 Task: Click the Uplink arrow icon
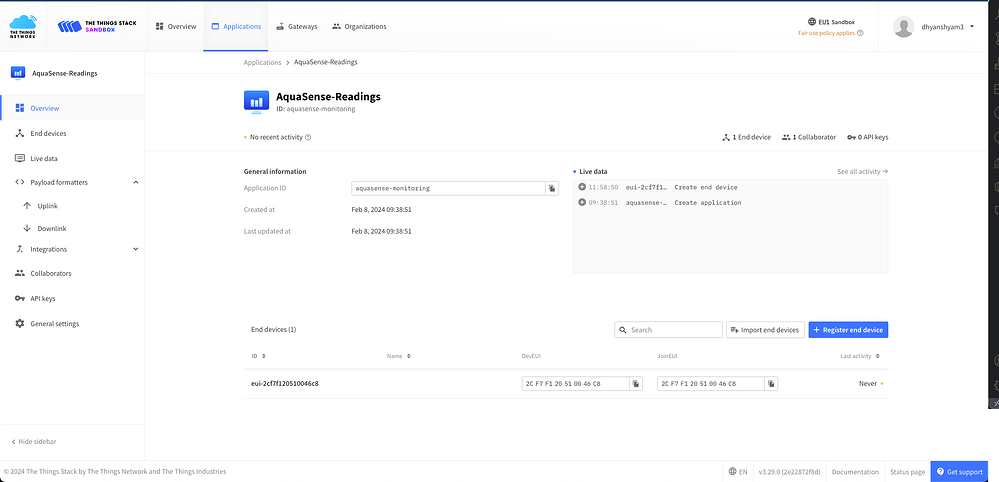(x=27, y=206)
